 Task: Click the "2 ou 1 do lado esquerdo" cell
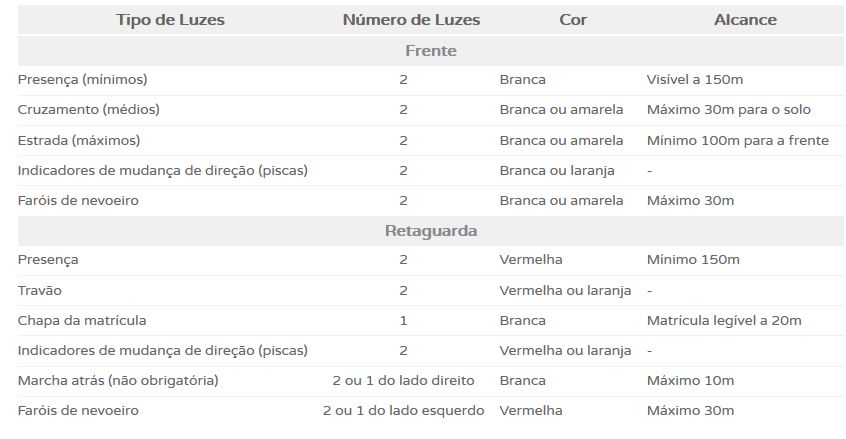point(403,411)
